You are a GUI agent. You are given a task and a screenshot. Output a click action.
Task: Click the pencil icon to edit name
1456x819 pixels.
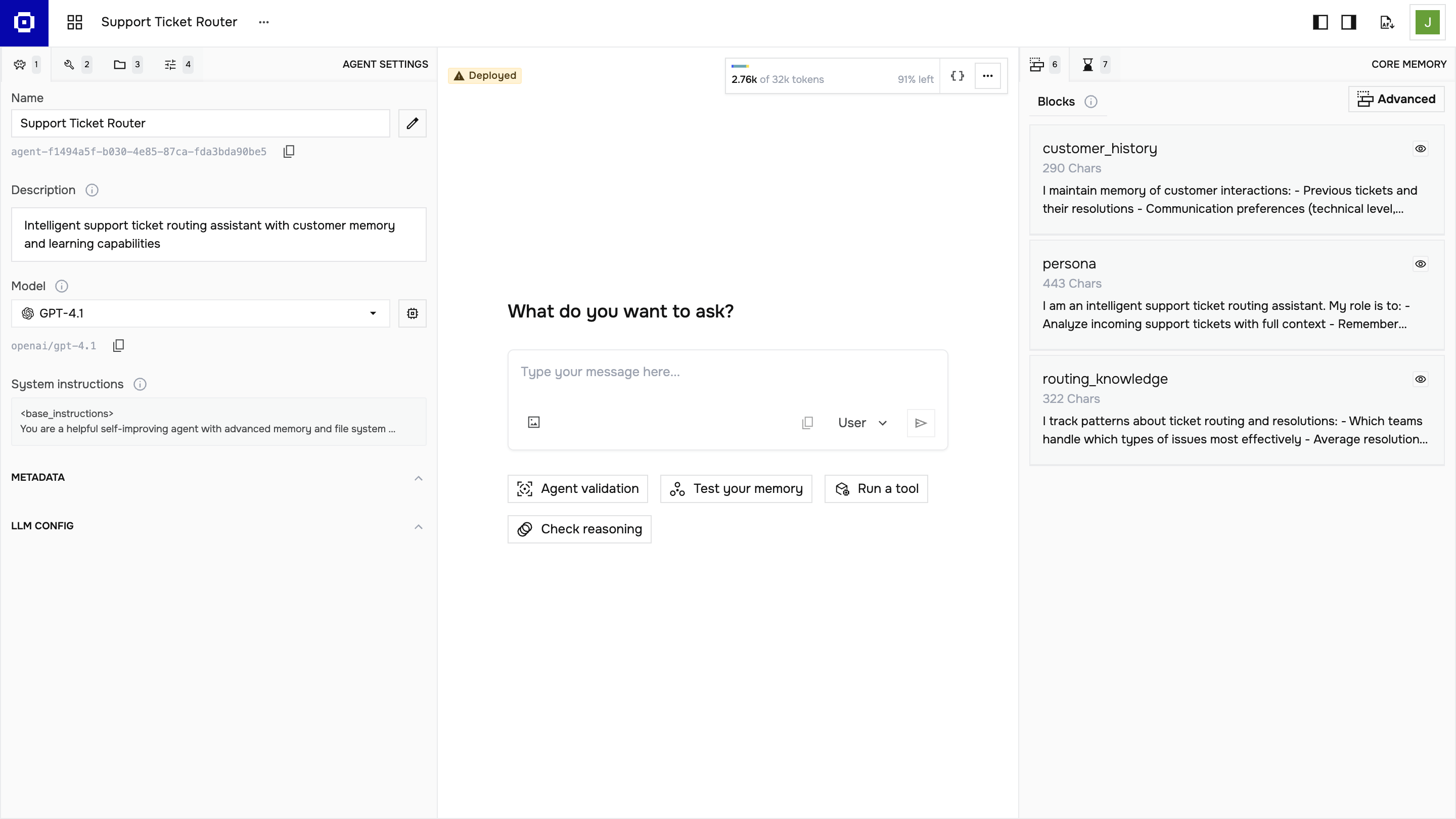pyautogui.click(x=412, y=123)
